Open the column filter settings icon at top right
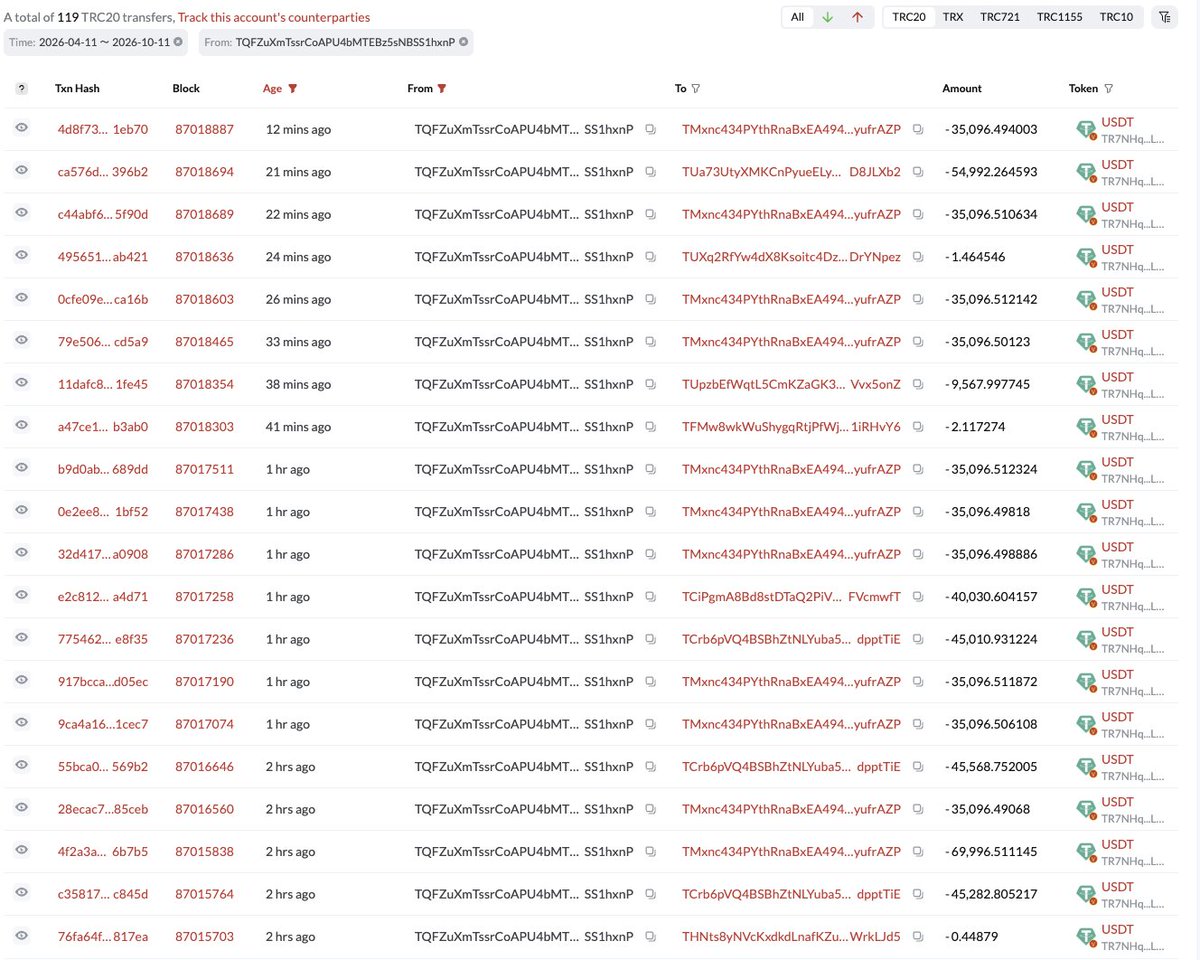The width and height of the screenshot is (1200, 960). pyautogui.click(x=1164, y=17)
